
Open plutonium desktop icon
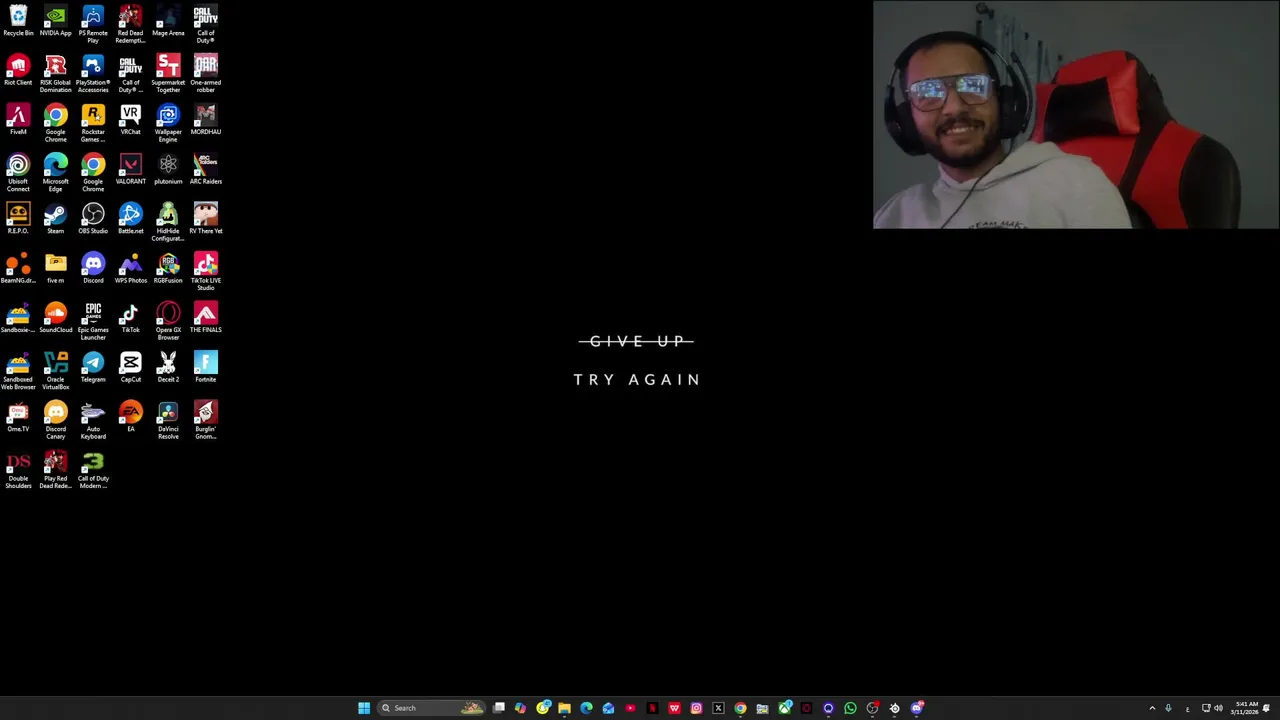point(168,170)
